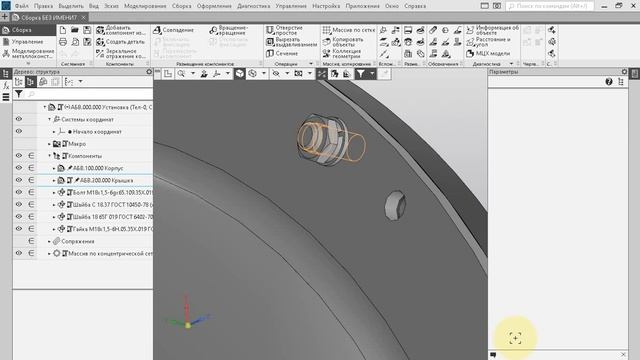Expand Сопряжения tree node
Image resolution: width=640 pixels, height=360 pixels.
coord(49,241)
